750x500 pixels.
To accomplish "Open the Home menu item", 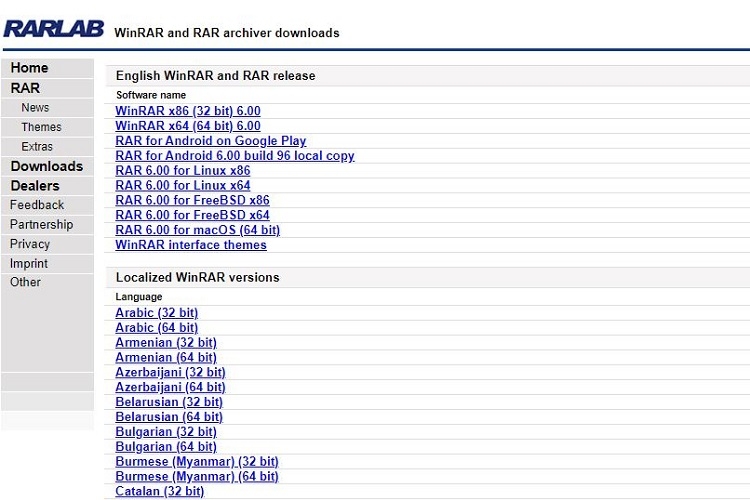I will click(29, 68).
